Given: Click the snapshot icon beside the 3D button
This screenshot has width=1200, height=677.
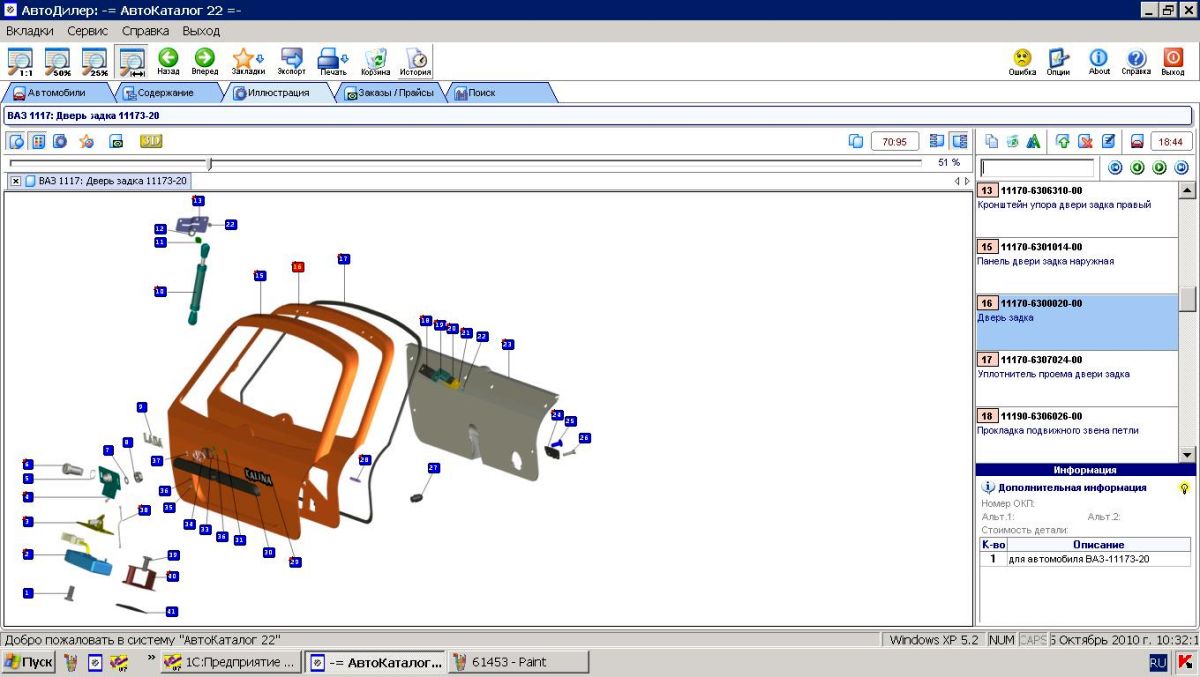Looking at the screenshot, I should (116, 141).
